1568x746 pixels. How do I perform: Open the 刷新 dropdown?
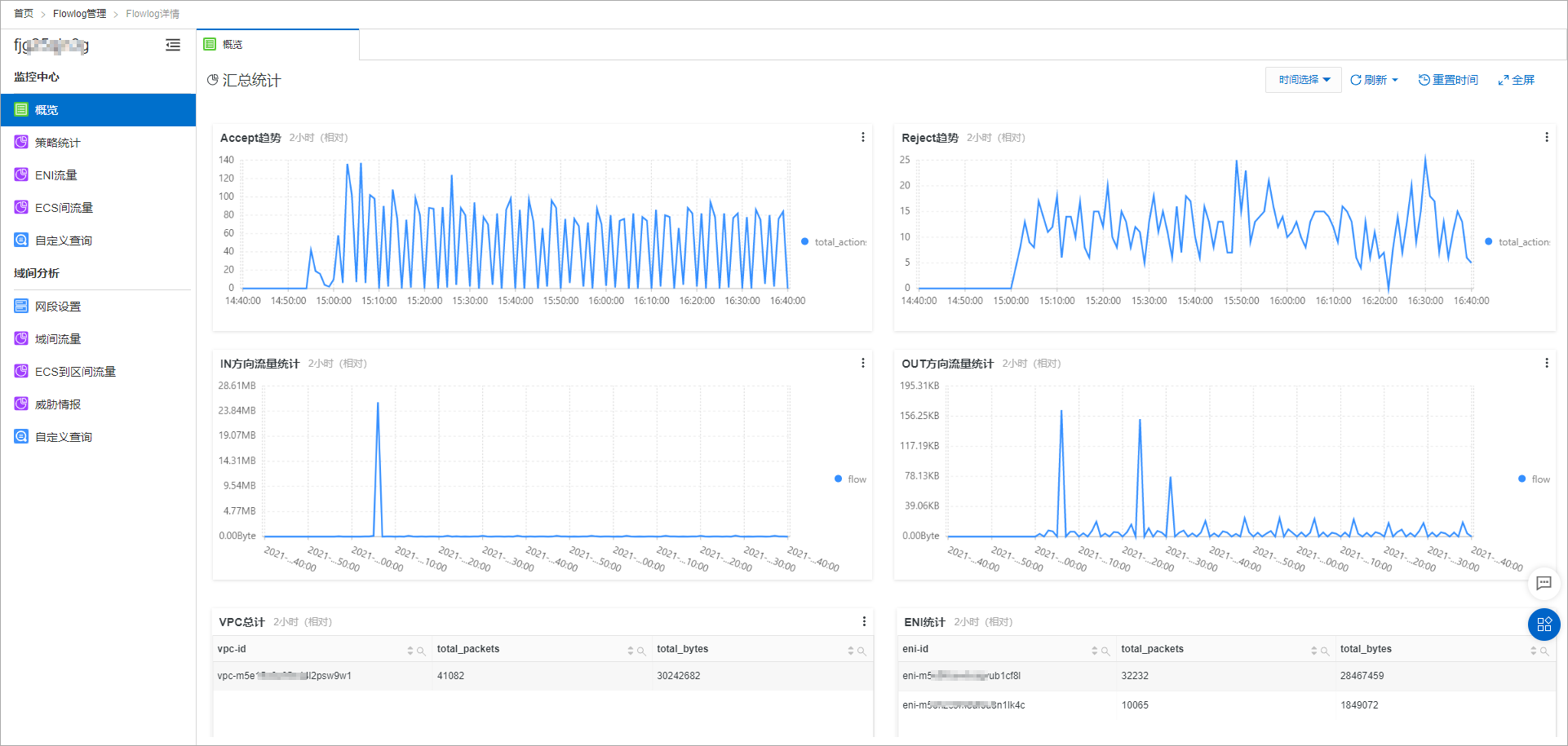point(1374,80)
